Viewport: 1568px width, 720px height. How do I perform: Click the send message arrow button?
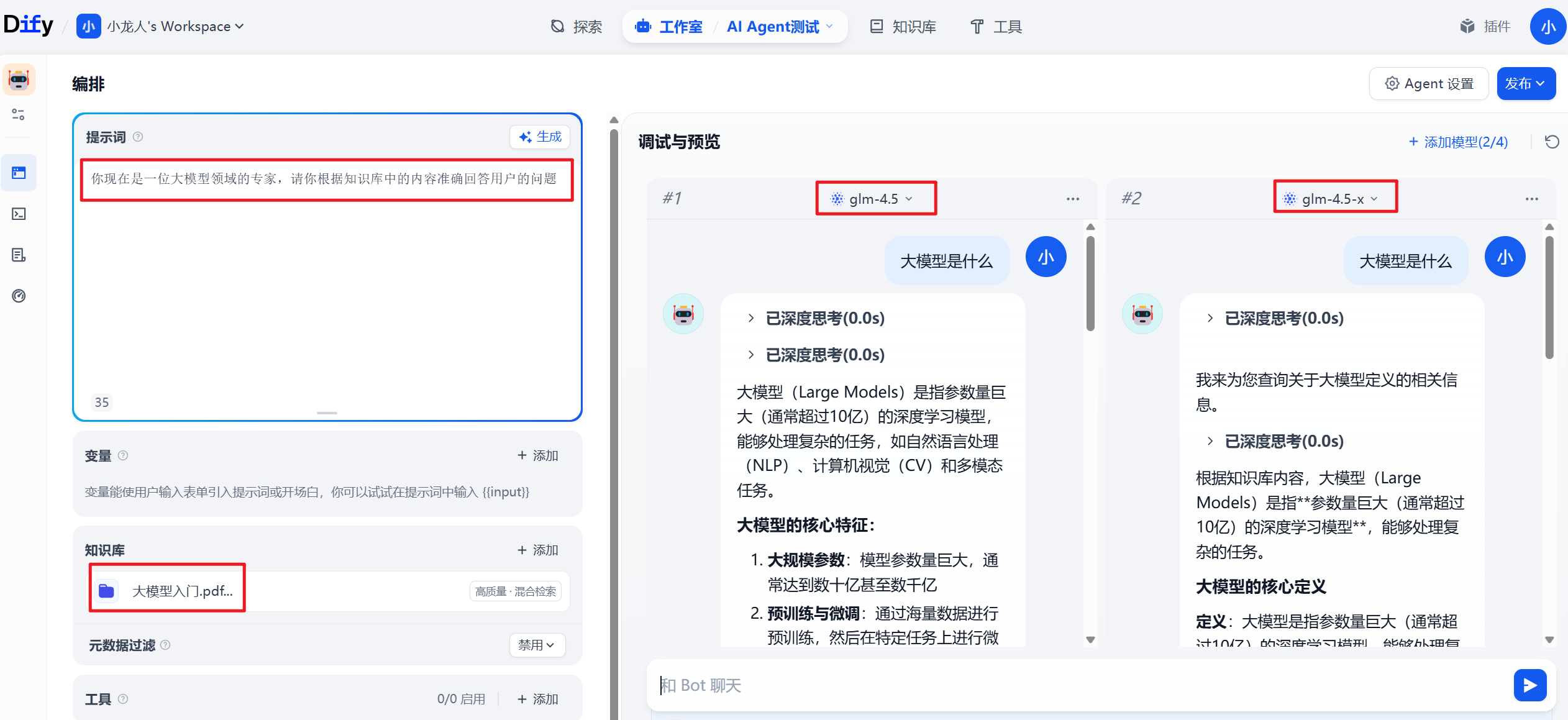pyautogui.click(x=1529, y=685)
